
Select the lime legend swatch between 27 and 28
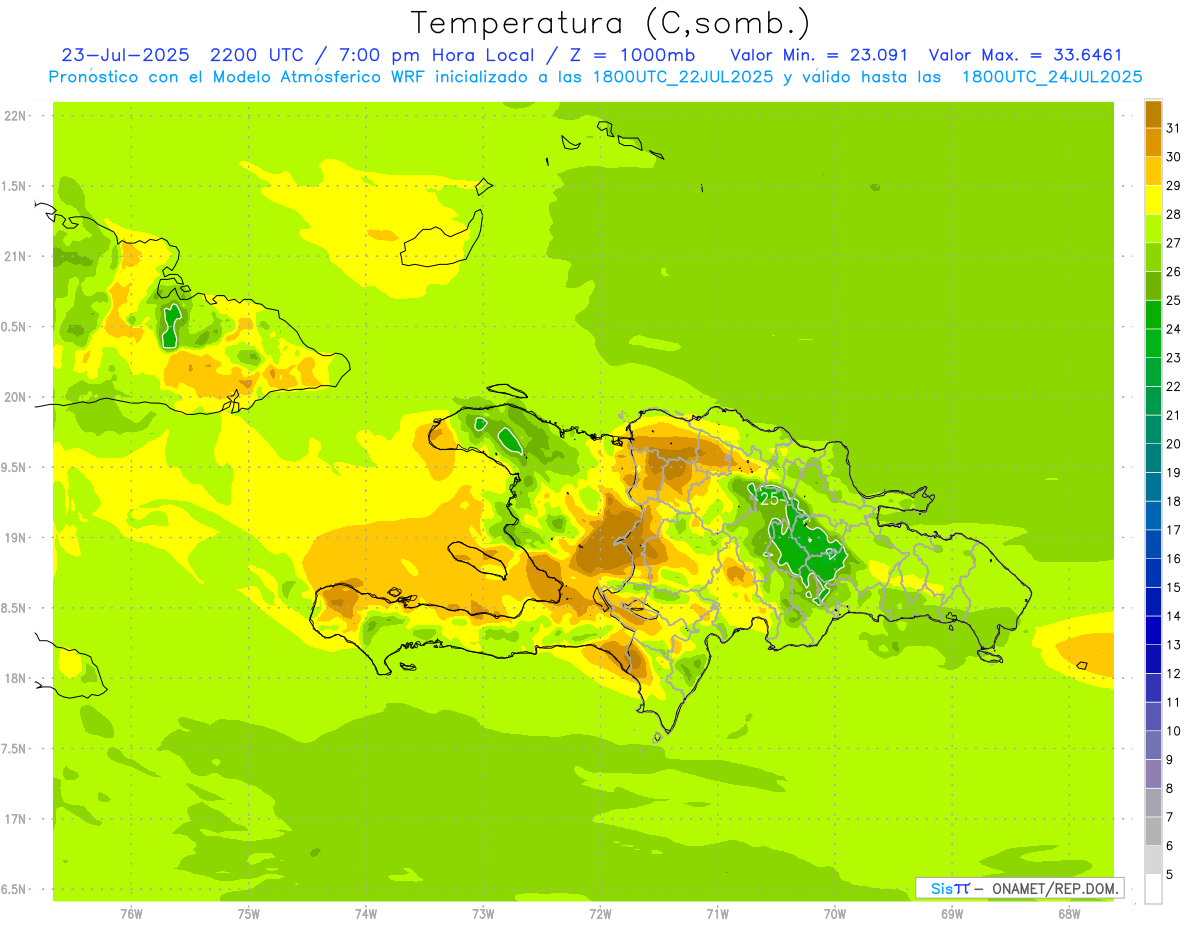tap(1153, 229)
